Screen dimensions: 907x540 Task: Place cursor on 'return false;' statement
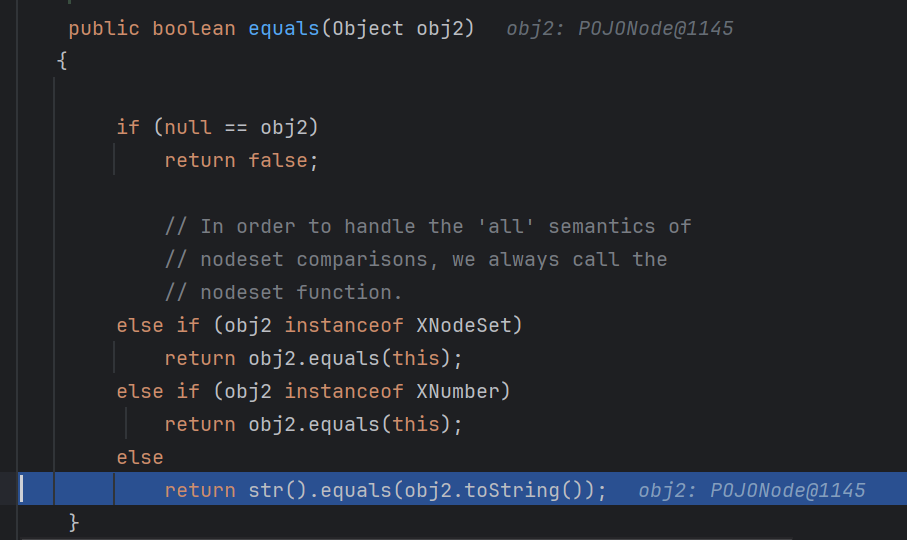tap(241, 160)
